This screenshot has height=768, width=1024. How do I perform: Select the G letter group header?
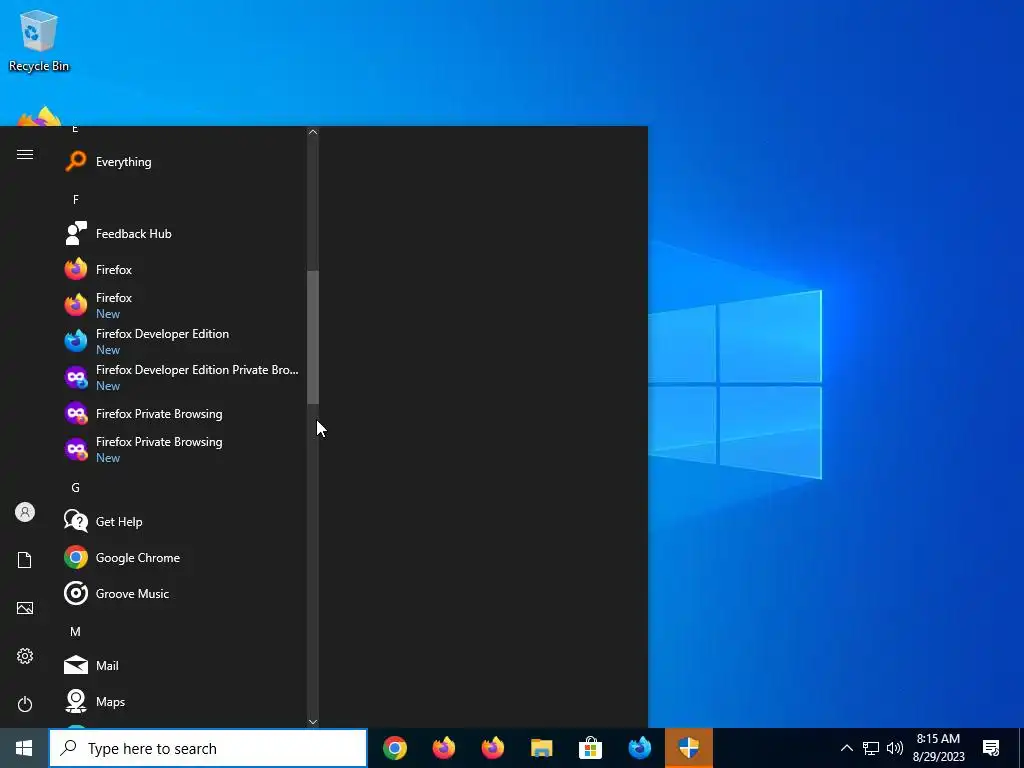coord(76,487)
